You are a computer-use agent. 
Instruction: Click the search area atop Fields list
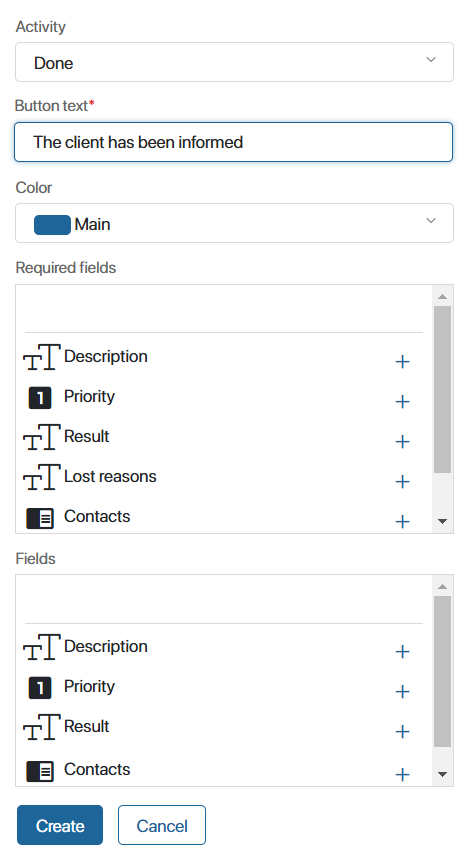tap(224, 601)
